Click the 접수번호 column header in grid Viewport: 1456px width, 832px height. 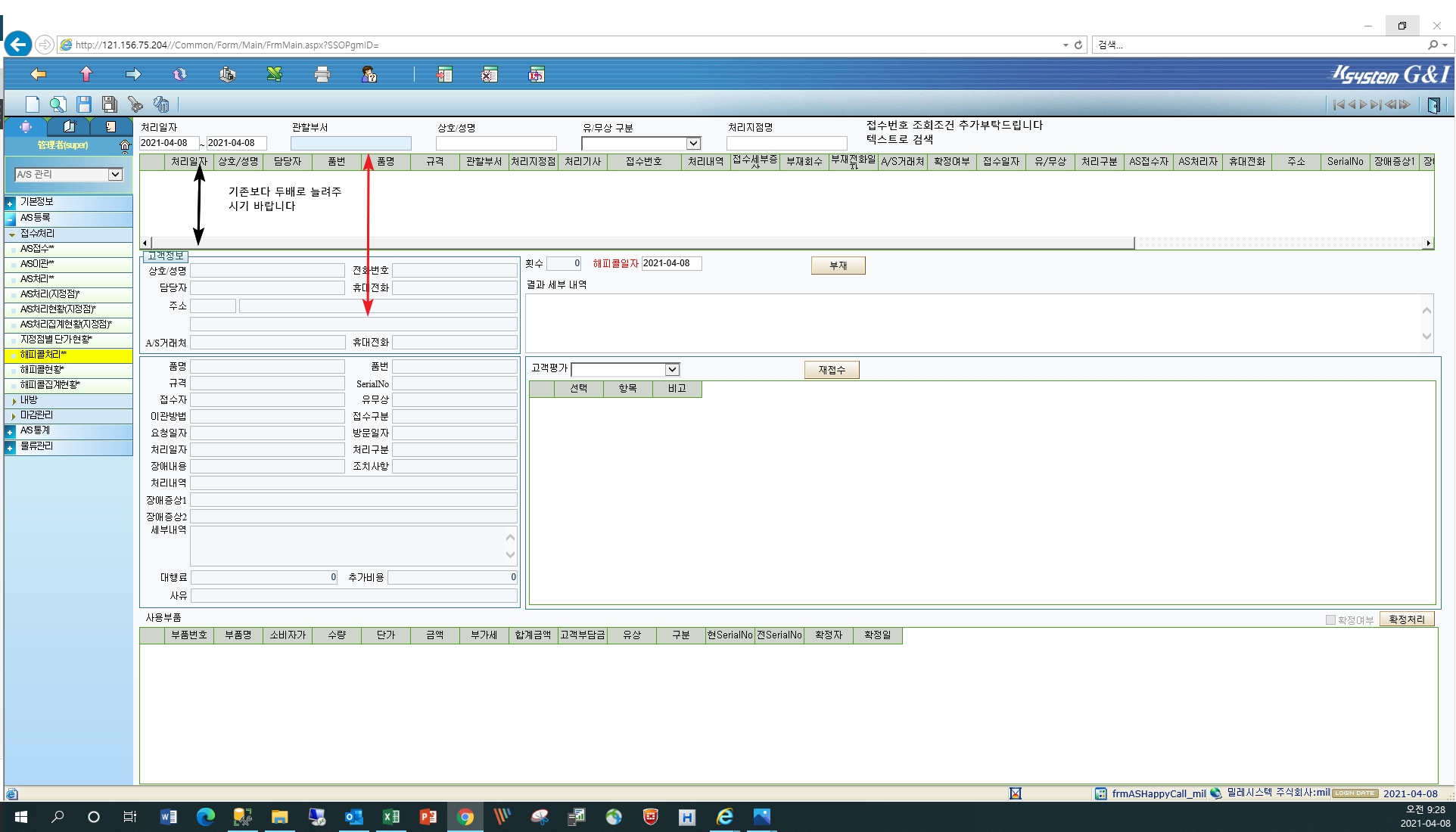[x=643, y=161]
